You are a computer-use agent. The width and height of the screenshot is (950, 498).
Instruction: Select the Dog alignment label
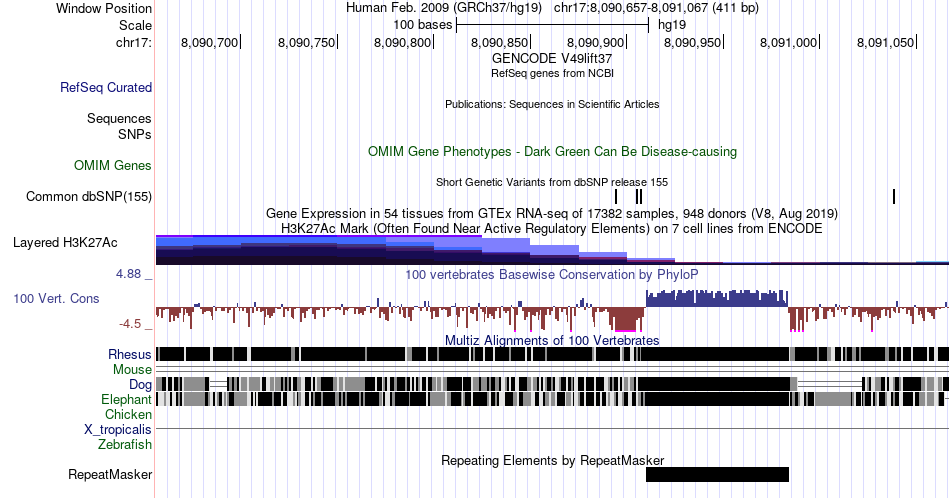coord(140,384)
